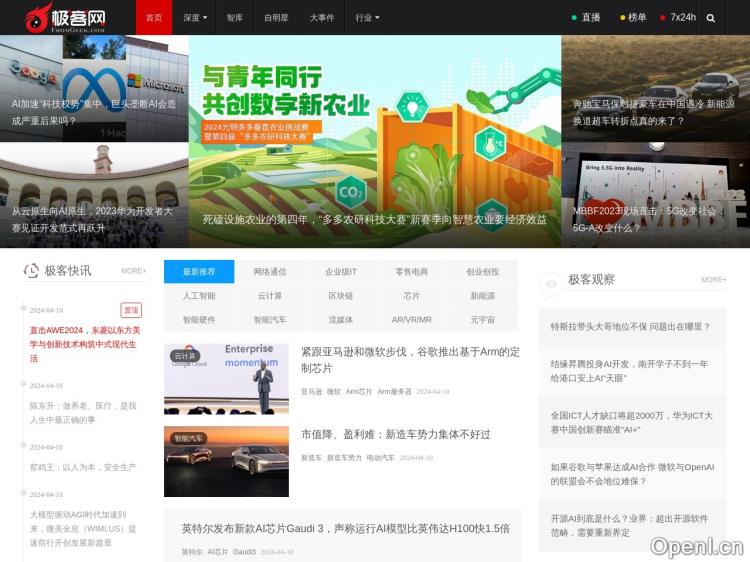Viewport: 750px width, 562px height.
Task: Select the 流媒体 tab
Action: tap(341, 320)
